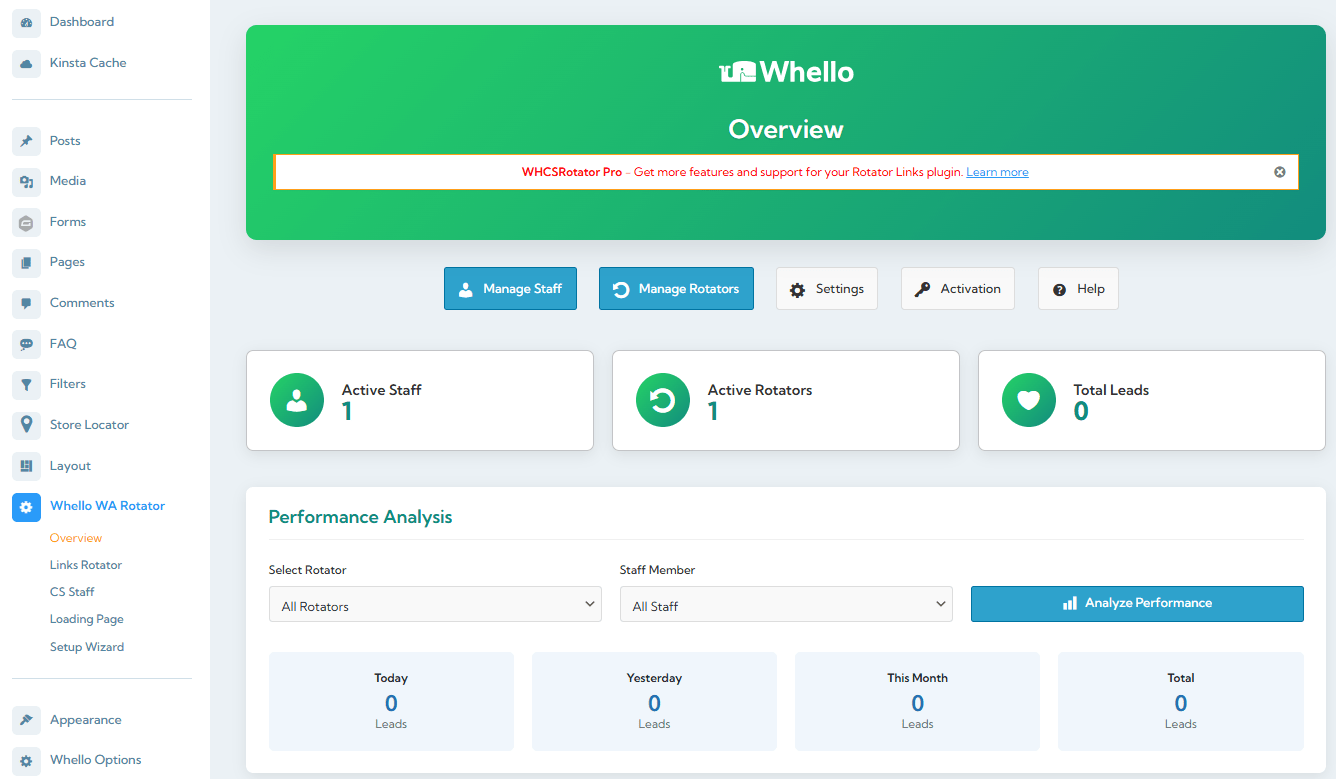This screenshot has width=1336, height=779.
Task: Click the Performance Analysis heading
Action: 360,517
